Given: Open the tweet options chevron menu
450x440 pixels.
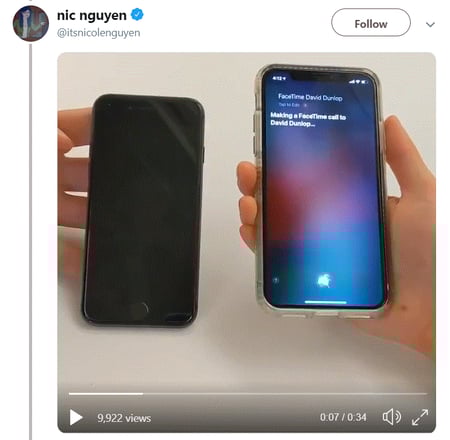Looking at the screenshot, I should coord(430,24).
